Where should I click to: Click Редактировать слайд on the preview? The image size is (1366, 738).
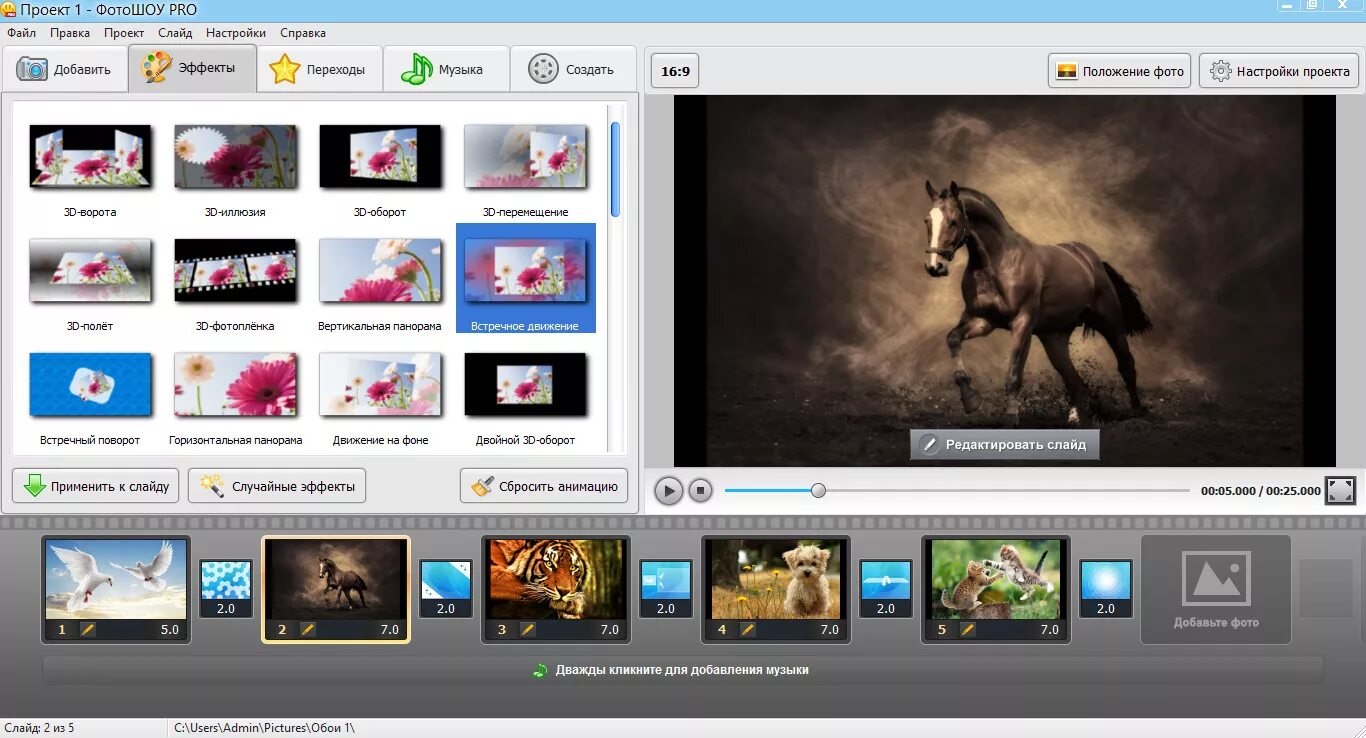coord(1004,444)
